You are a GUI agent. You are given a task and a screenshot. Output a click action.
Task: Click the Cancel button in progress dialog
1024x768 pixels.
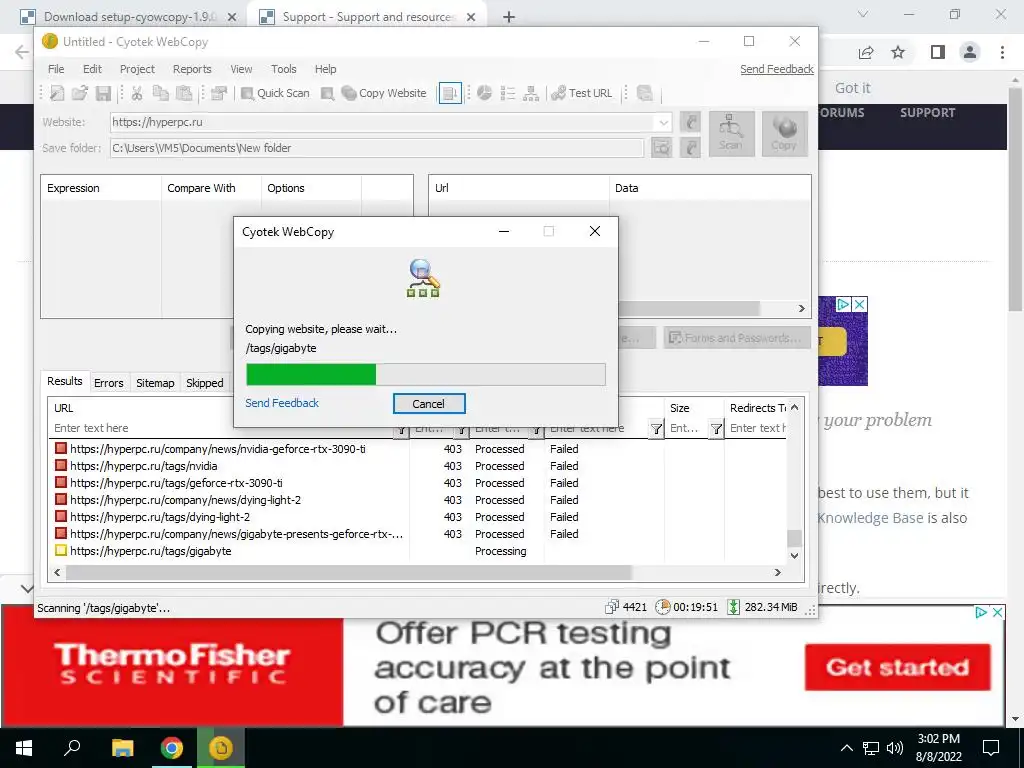(429, 404)
